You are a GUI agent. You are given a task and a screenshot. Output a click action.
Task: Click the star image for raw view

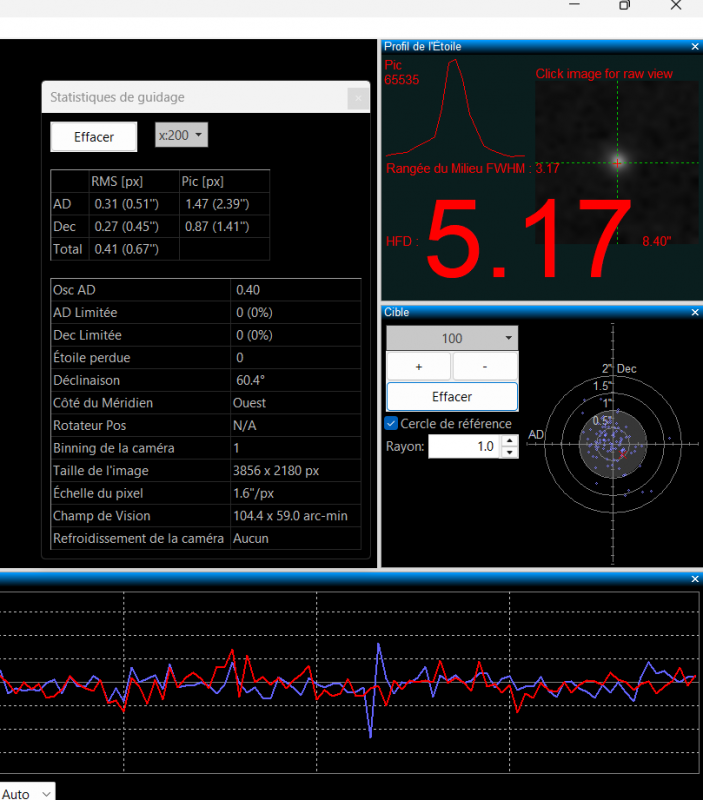click(x=617, y=162)
